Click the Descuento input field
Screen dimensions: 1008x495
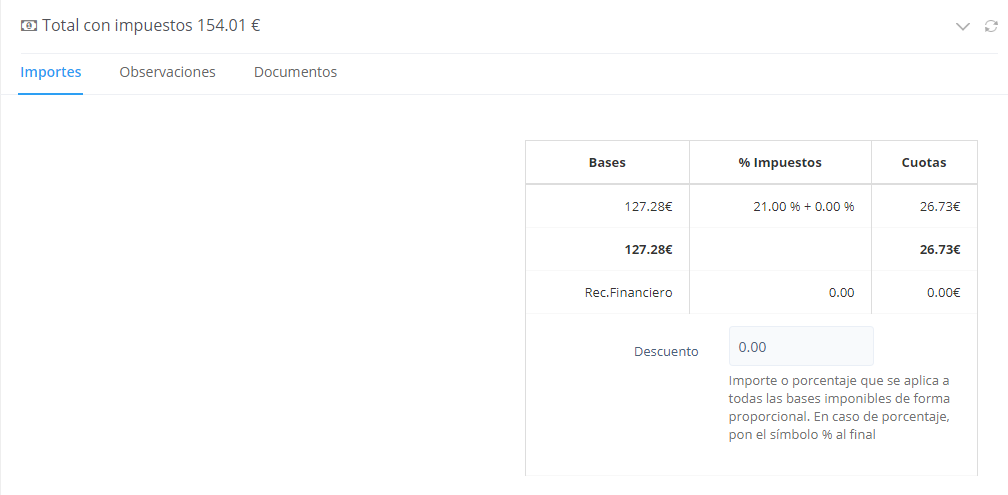coord(801,346)
